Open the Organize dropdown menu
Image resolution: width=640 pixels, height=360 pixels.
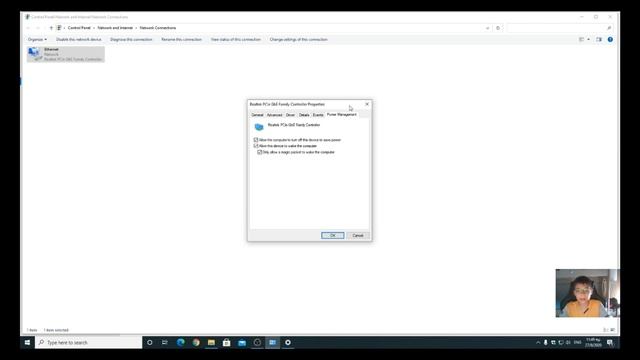tap(37, 40)
